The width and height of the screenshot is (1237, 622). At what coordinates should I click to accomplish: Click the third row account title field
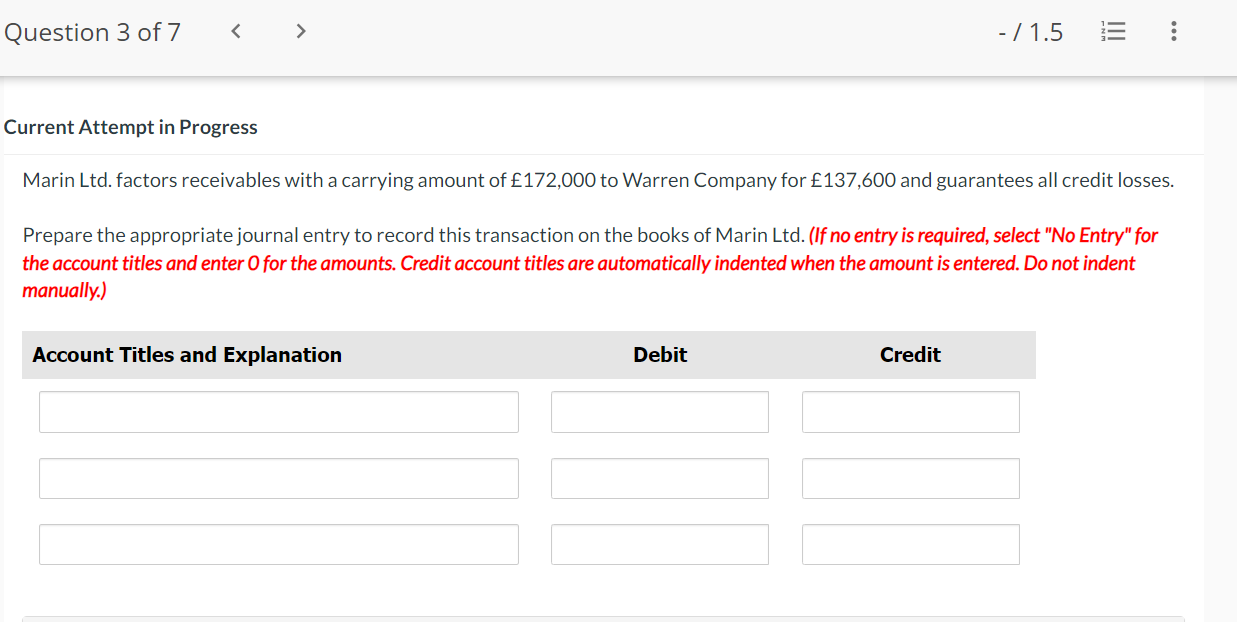[x=278, y=544]
